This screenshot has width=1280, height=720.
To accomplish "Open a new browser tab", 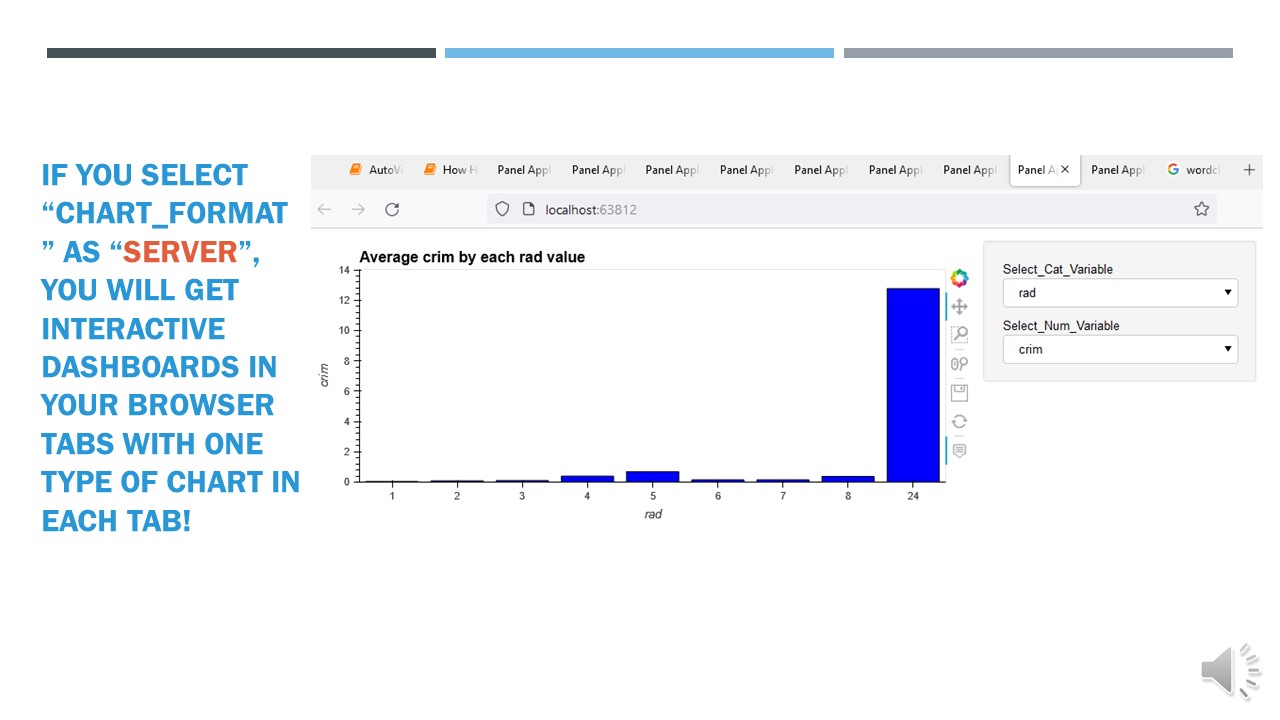I will click(x=1249, y=170).
